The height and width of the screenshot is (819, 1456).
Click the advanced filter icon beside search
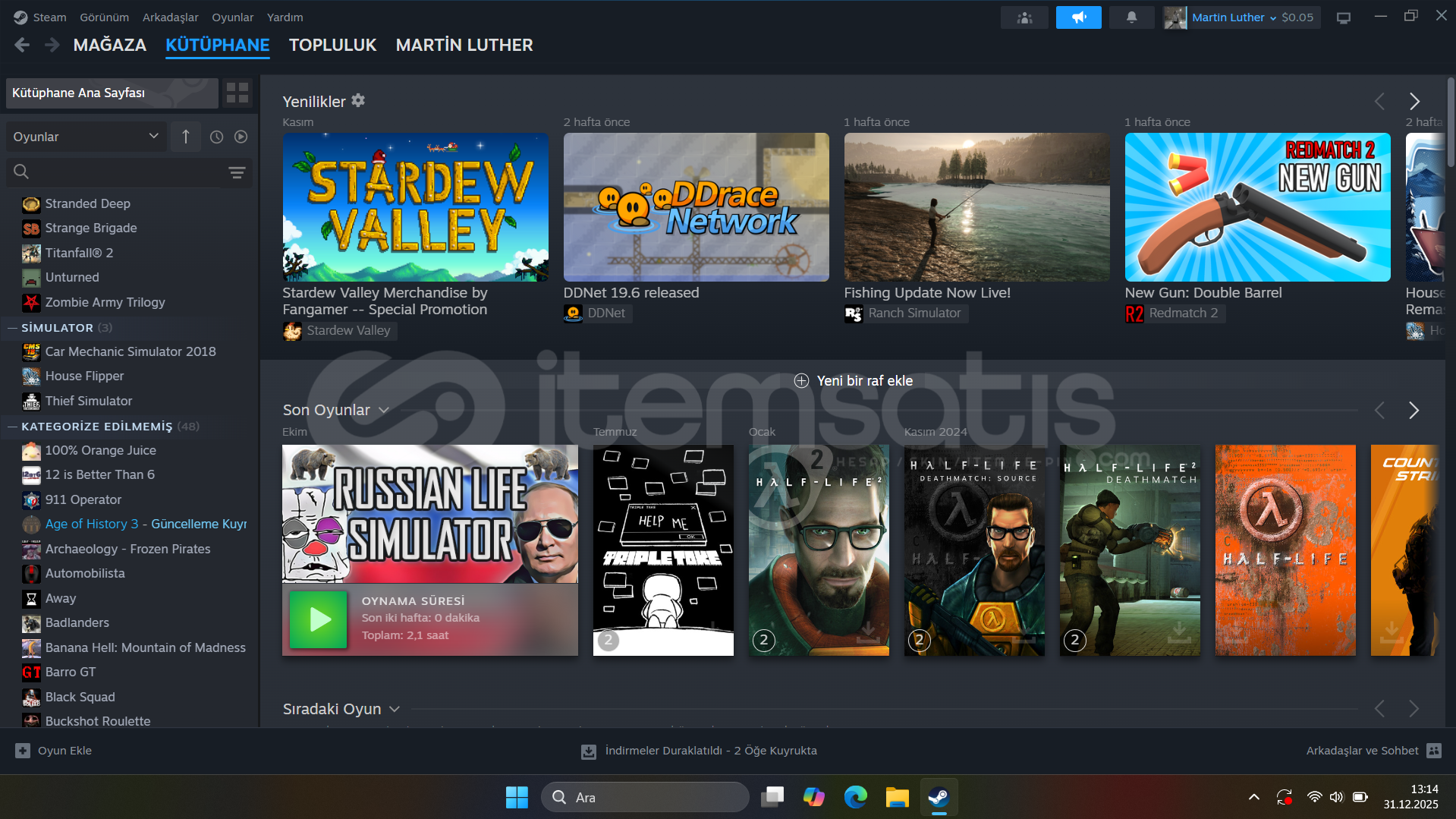click(237, 173)
